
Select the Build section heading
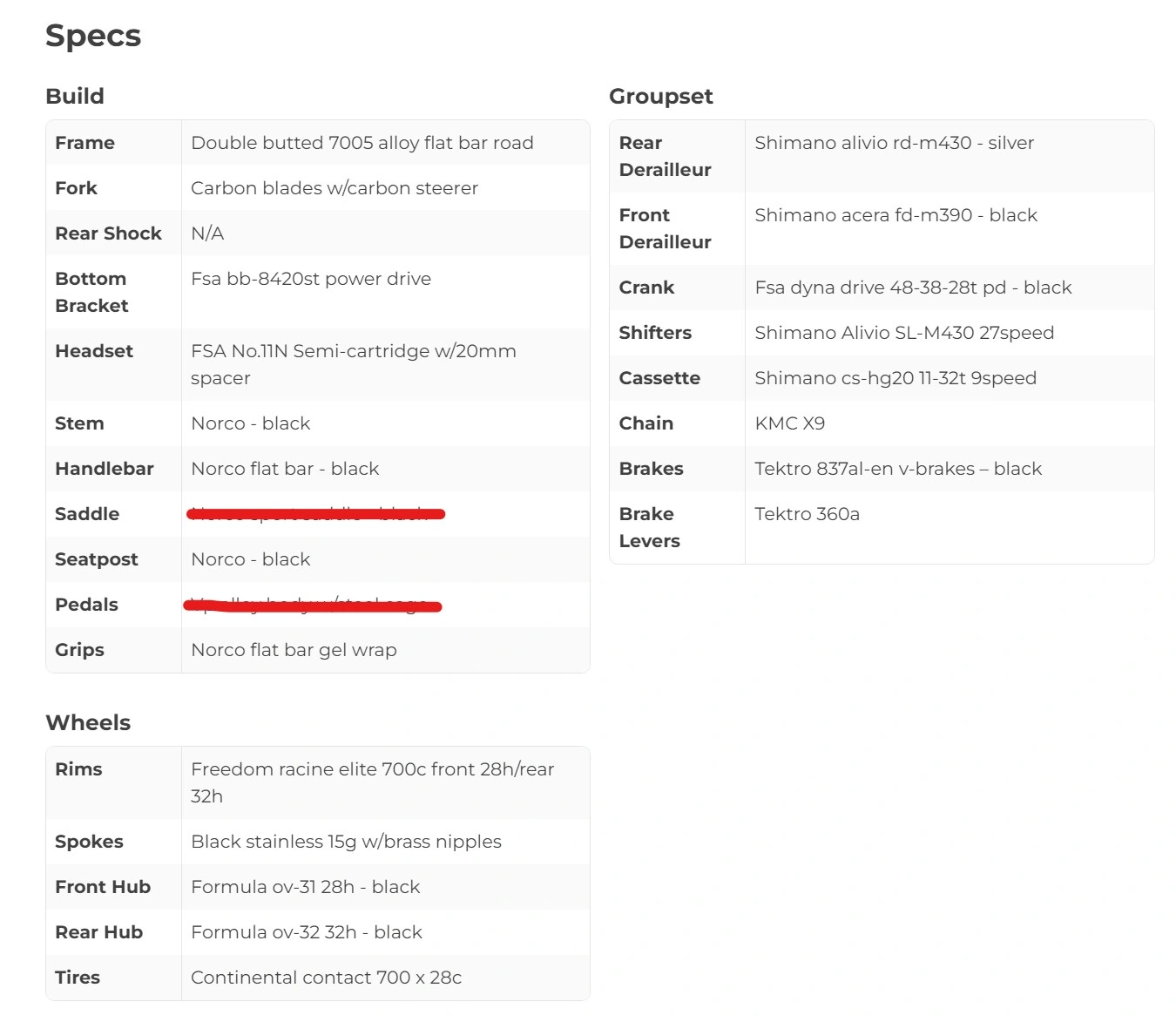(75, 96)
